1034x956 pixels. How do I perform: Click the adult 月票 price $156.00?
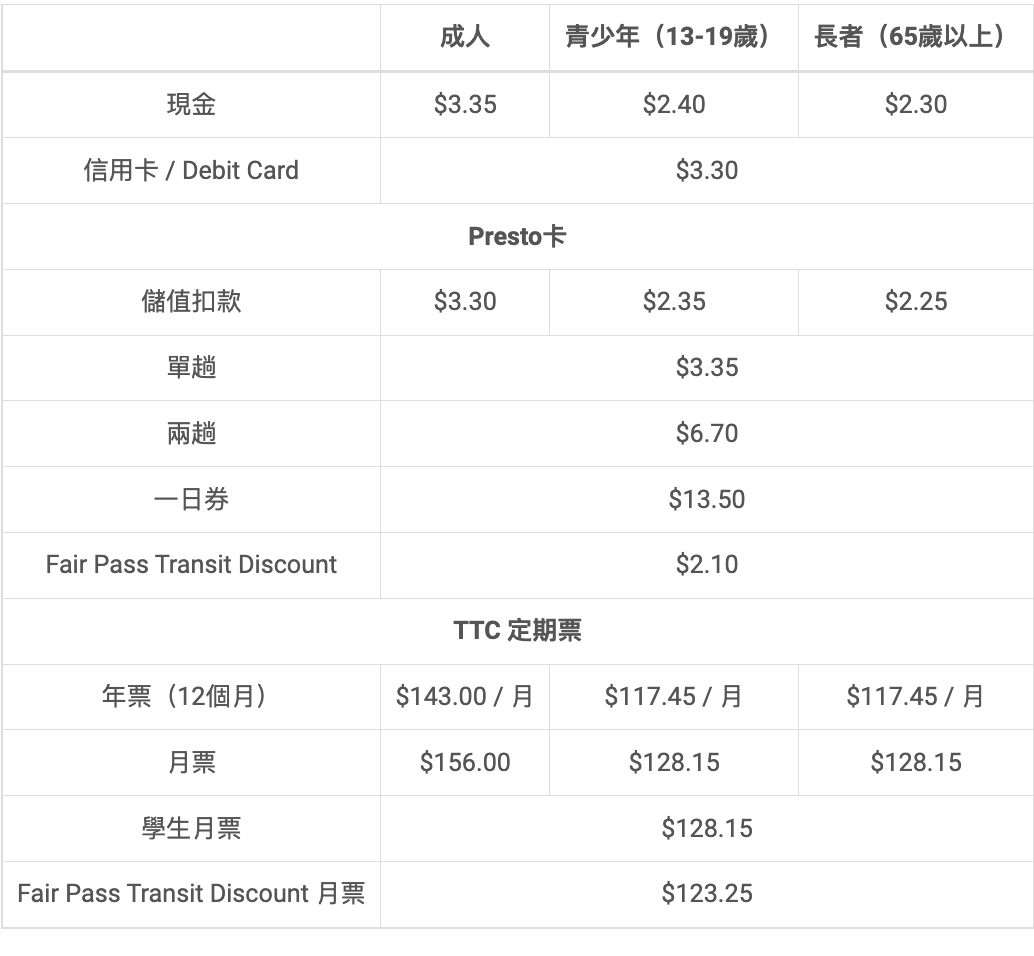click(465, 762)
